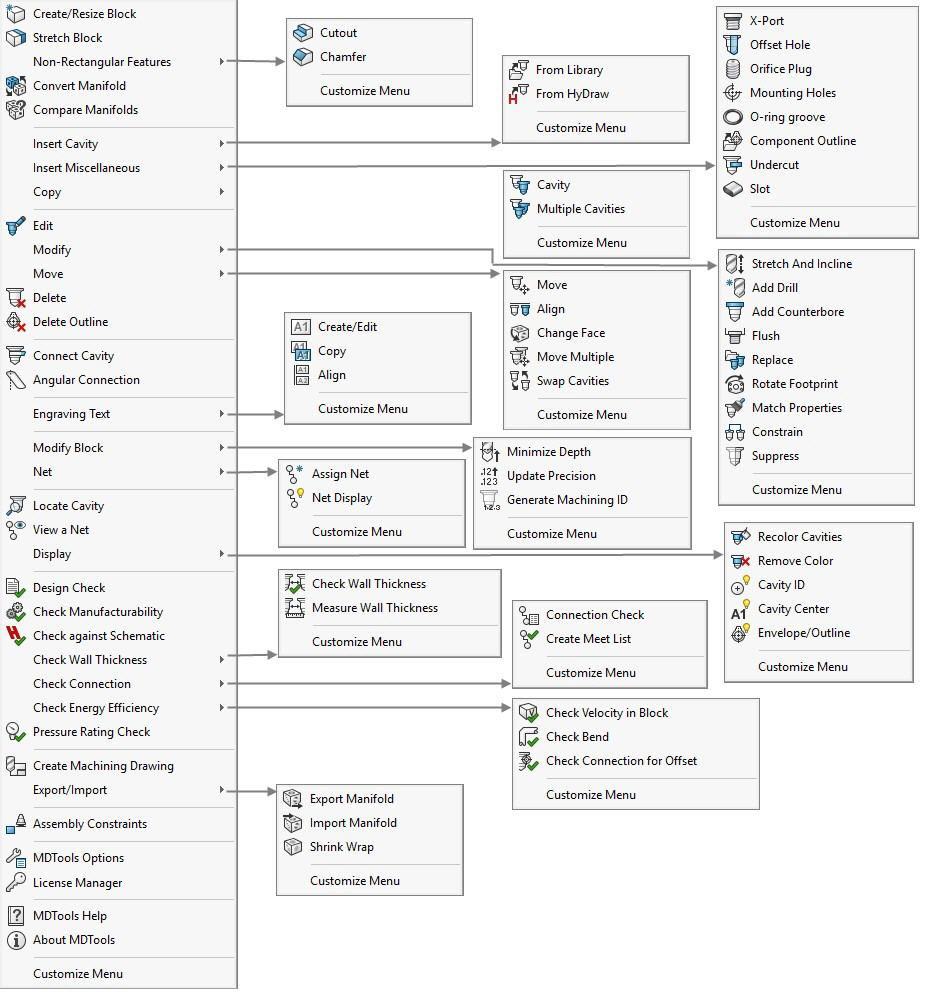The image size is (931, 998).
Task: Click the Chamfer icon
Action: point(303,57)
